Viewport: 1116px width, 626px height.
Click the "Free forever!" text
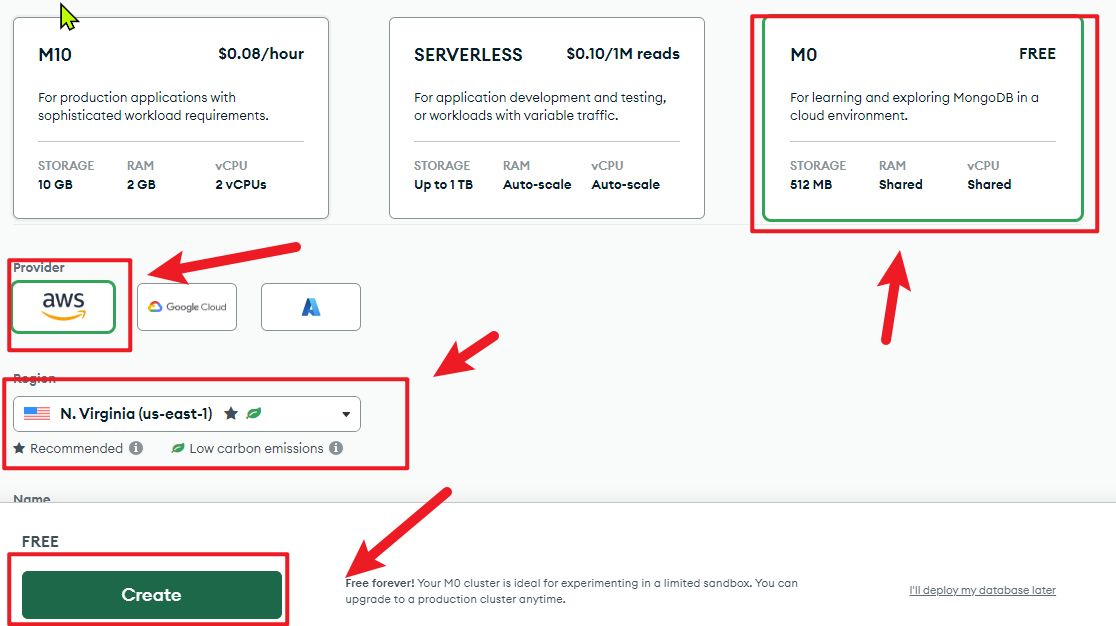(x=379, y=583)
